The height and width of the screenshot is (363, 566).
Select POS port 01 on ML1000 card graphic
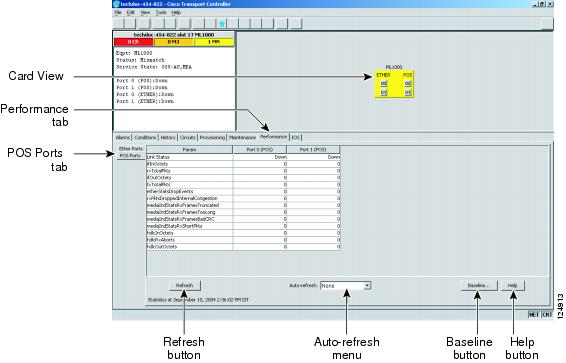408,93
